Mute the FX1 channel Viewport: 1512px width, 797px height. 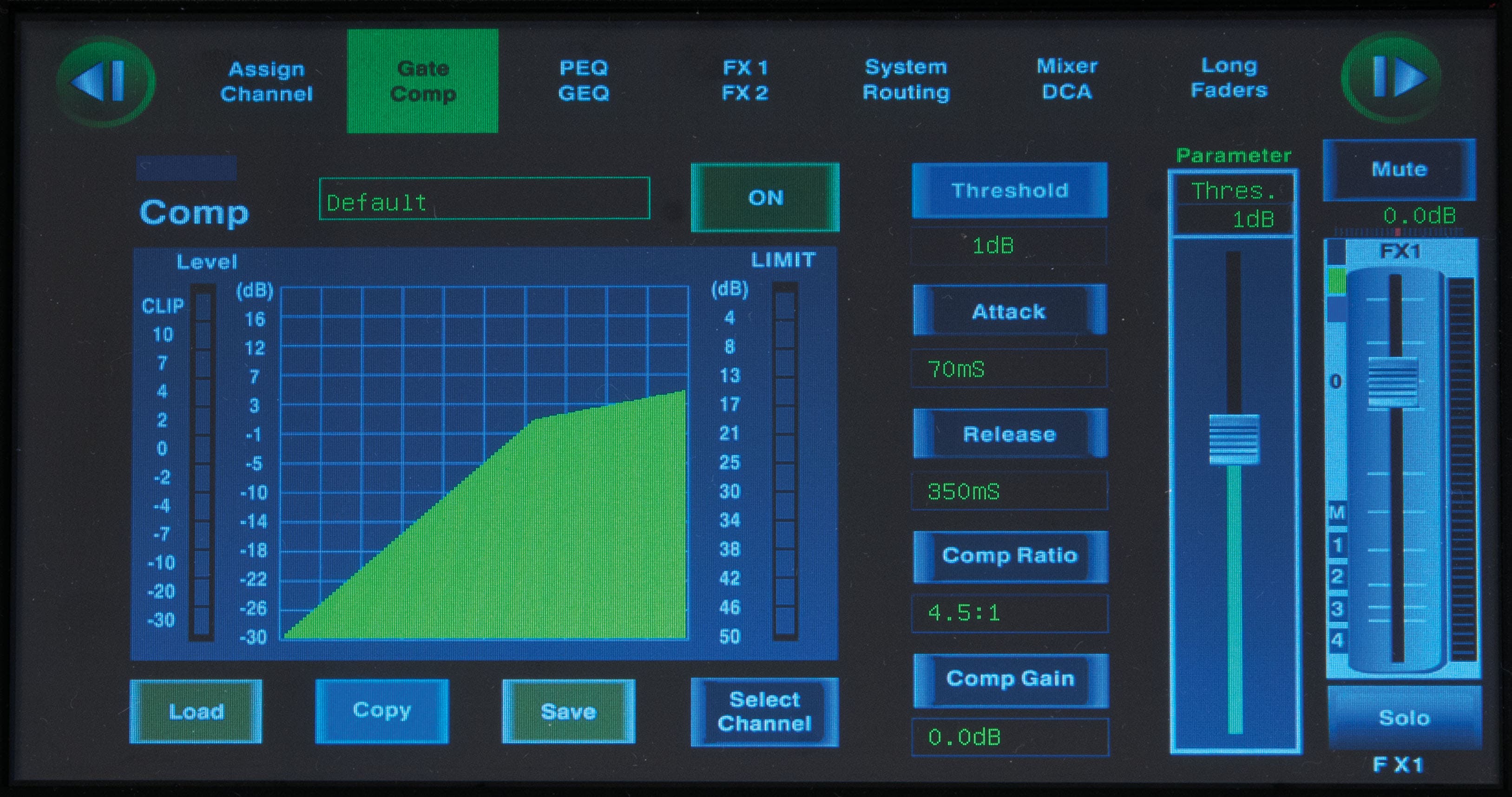tap(1399, 169)
